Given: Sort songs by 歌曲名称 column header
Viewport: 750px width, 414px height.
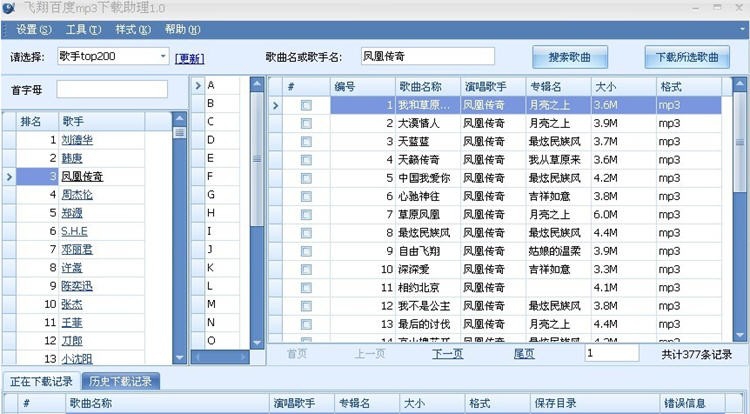Looking at the screenshot, I should pyautogui.click(x=428, y=87).
